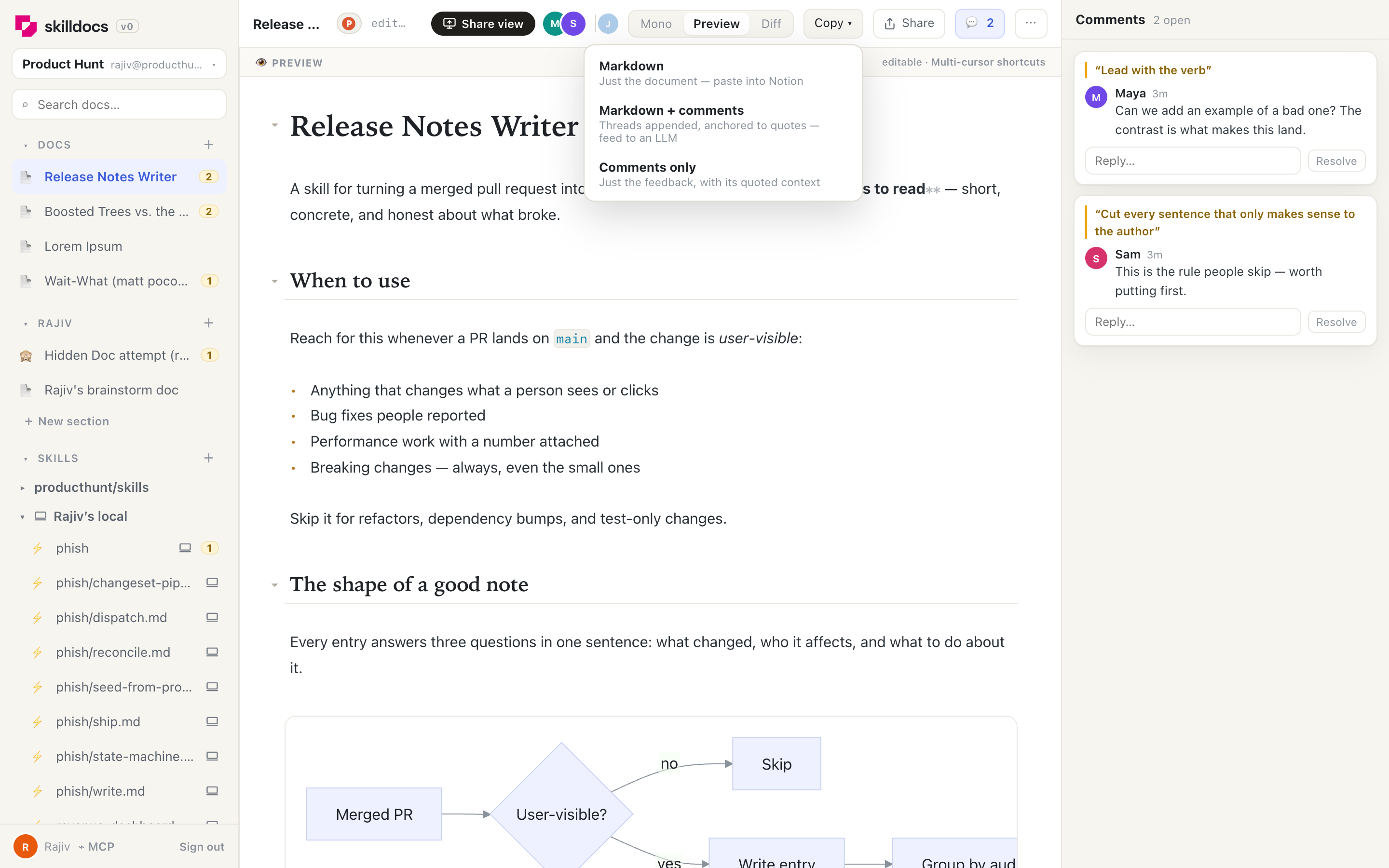Add a new doc in DOCS section

tap(208, 145)
